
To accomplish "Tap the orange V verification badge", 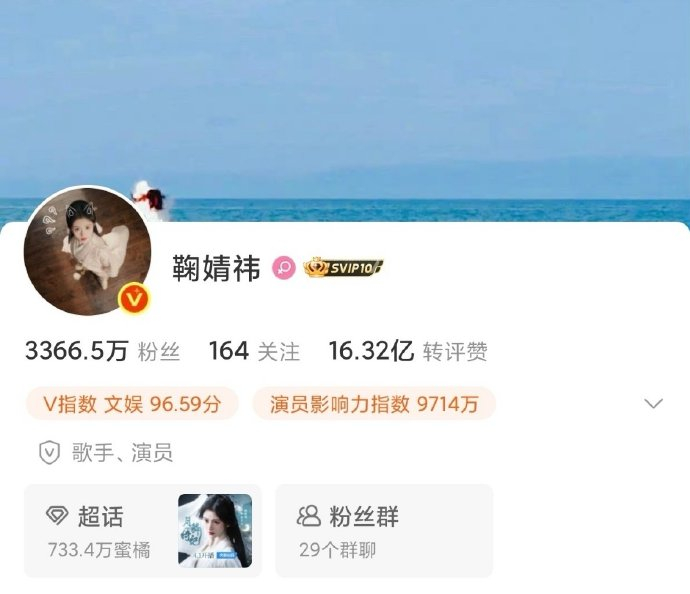I will [134, 300].
